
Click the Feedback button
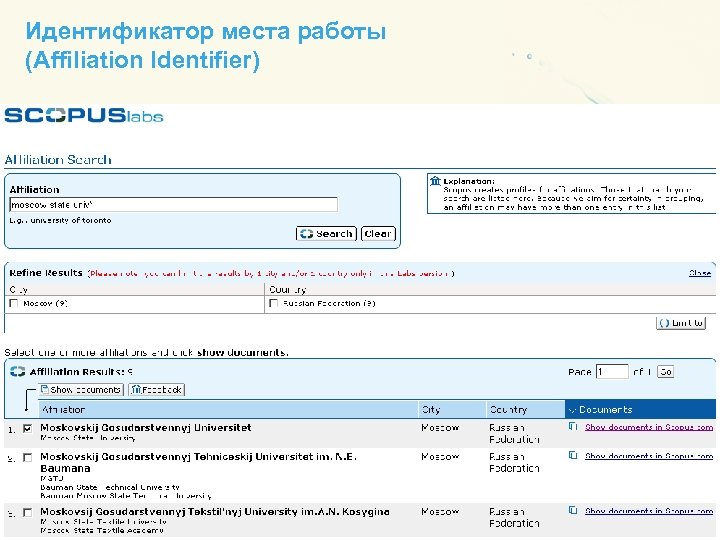pos(157,390)
